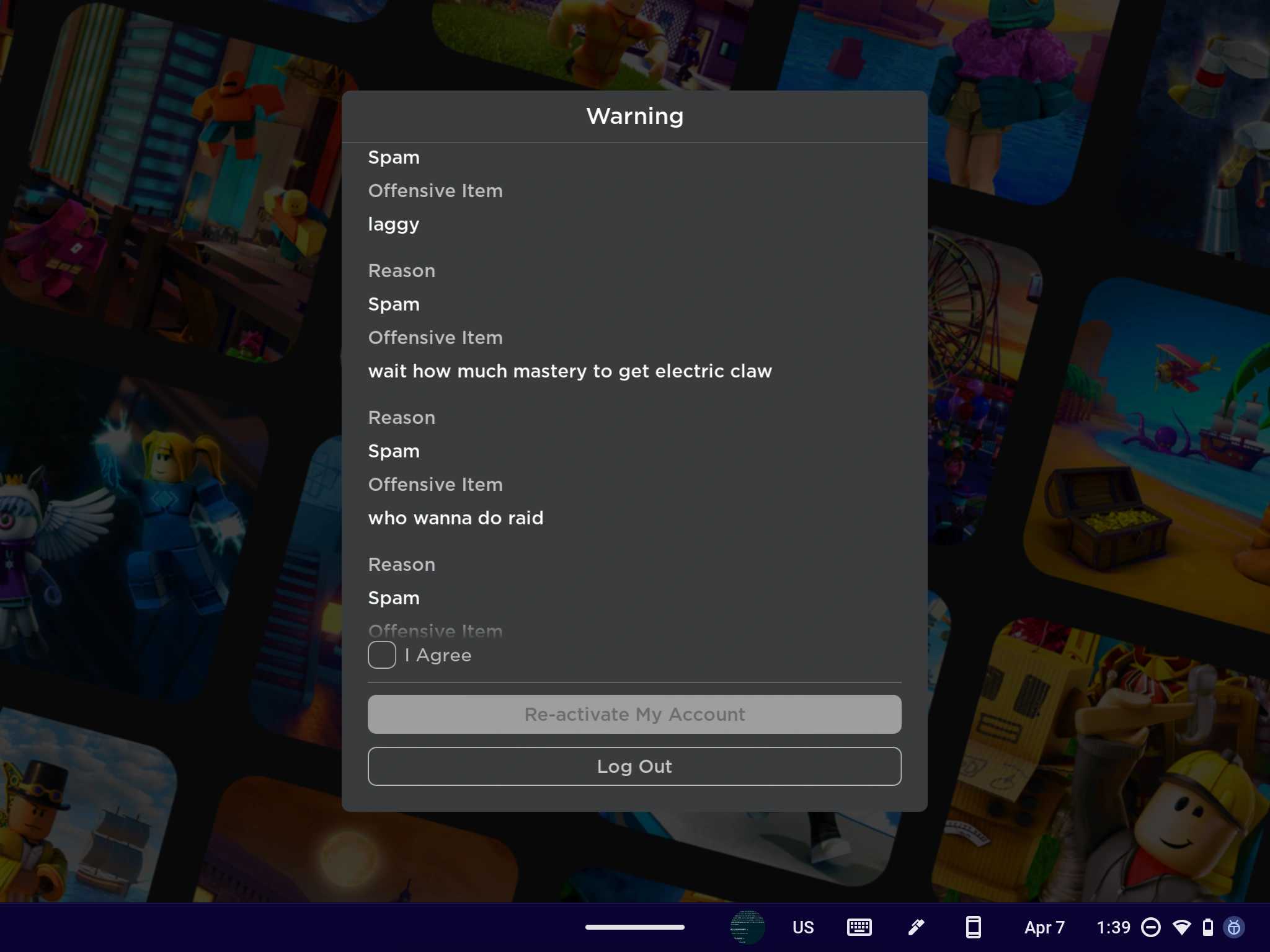The height and width of the screenshot is (952, 1270).
Task: Switch the US input method
Action: click(803, 927)
